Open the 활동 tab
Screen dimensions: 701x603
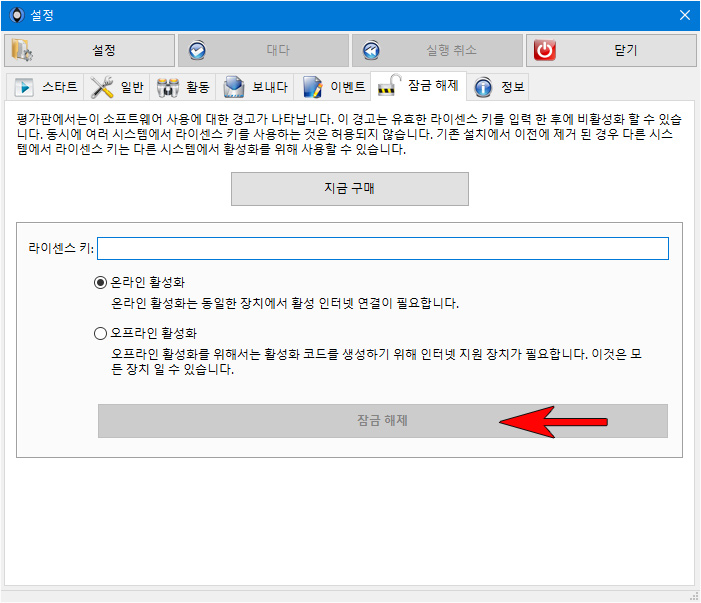click(182, 87)
